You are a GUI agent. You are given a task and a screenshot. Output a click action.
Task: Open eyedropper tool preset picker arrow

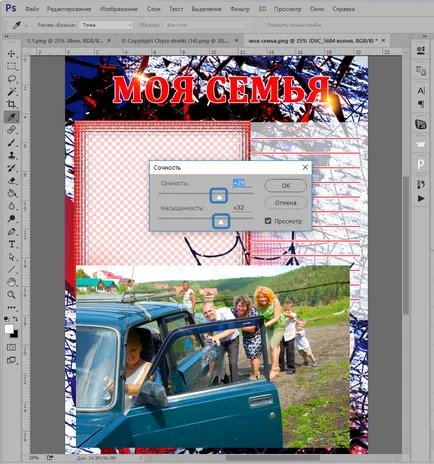coord(26,25)
